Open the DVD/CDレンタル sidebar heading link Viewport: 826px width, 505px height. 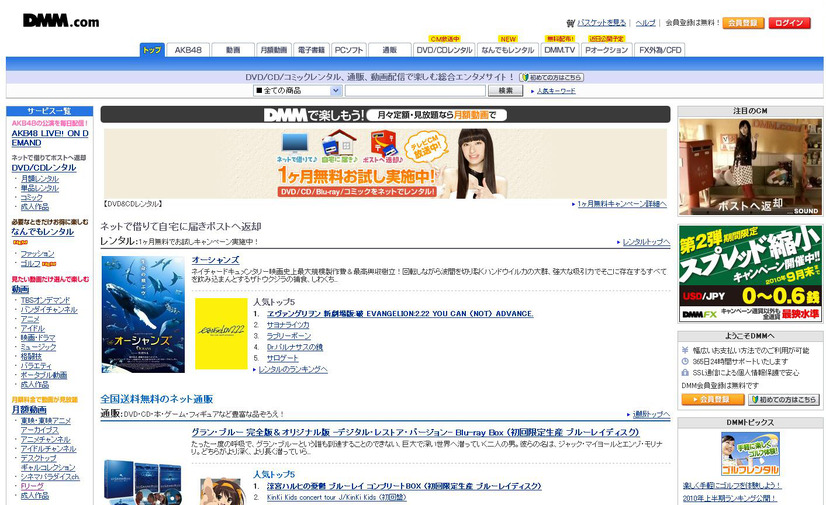pyautogui.click(x=44, y=167)
